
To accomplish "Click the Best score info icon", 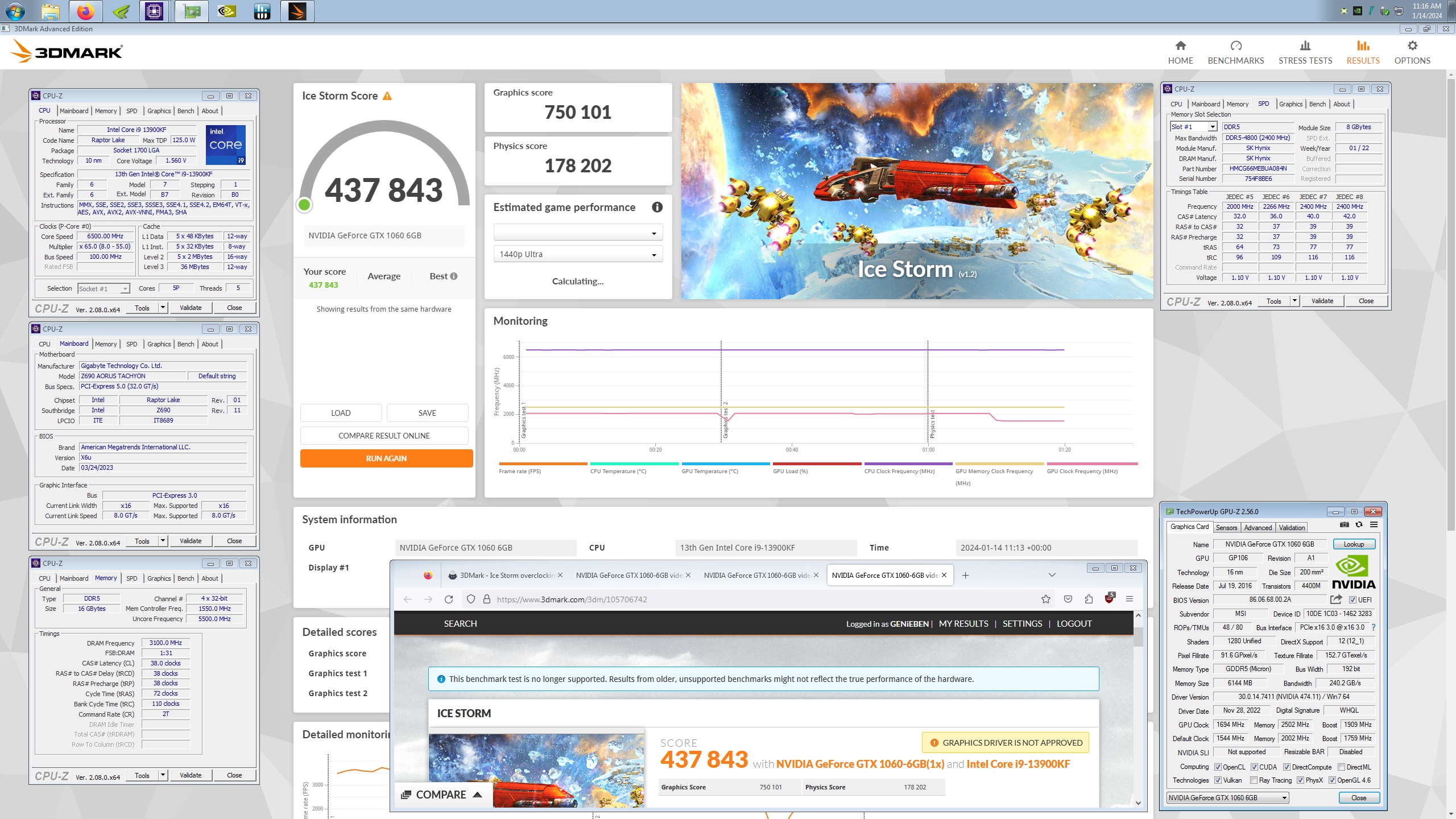I will (x=454, y=276).
